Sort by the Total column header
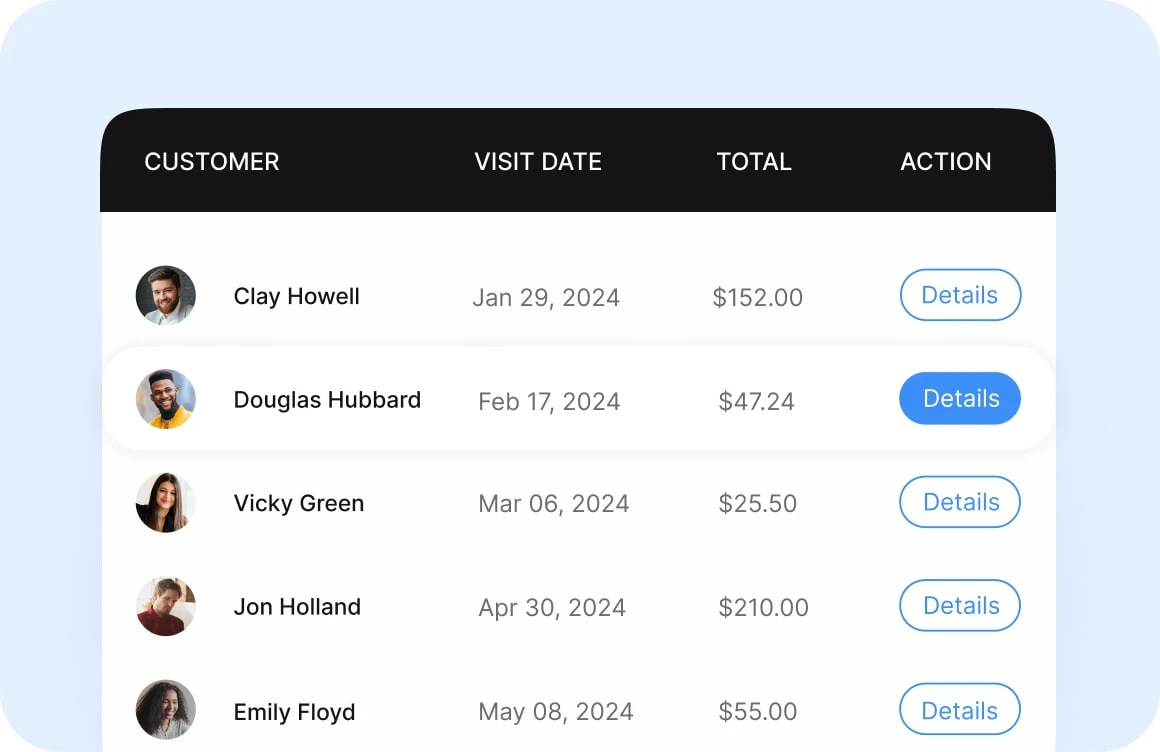 [754, 162]
